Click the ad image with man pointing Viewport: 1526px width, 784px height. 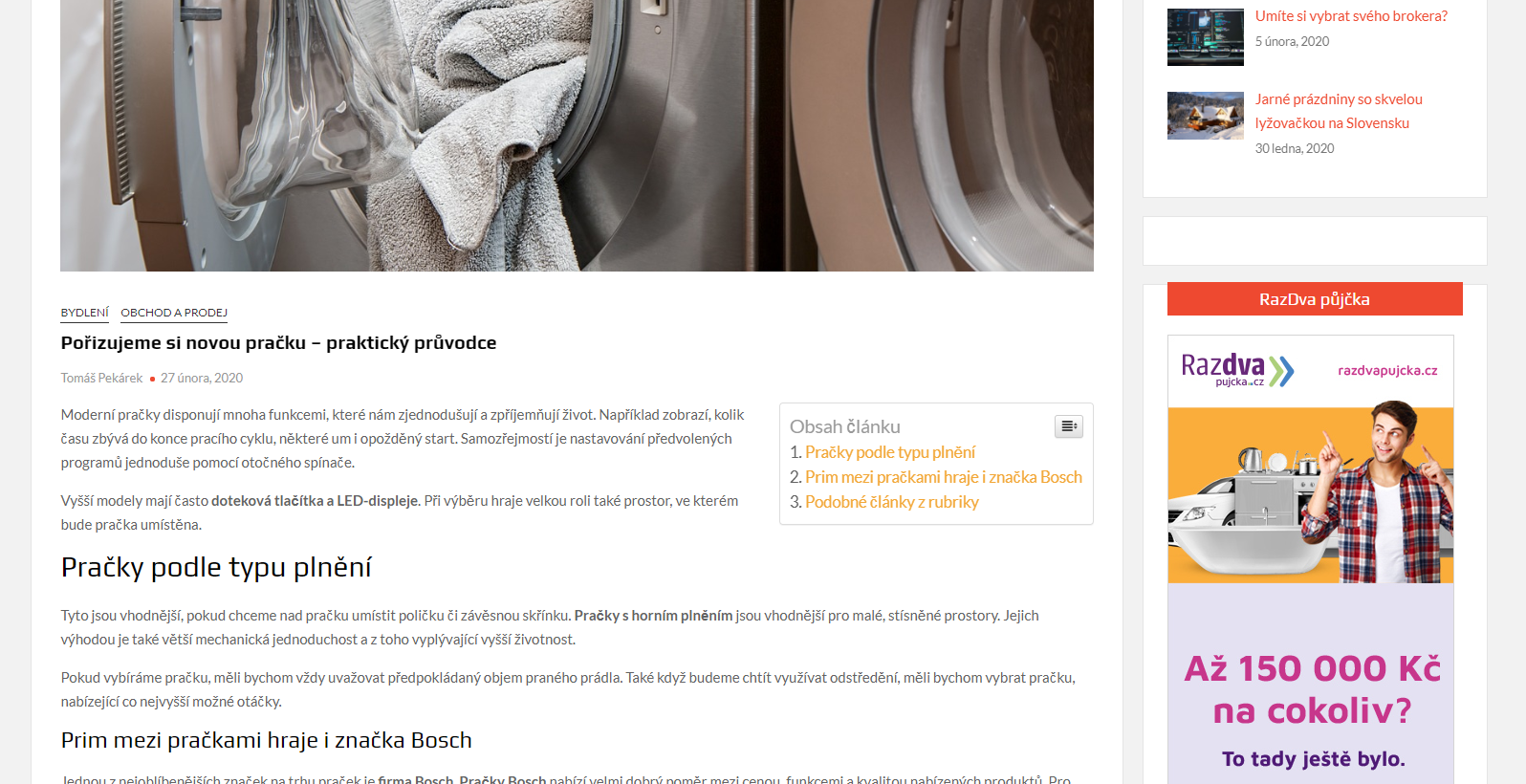point(1311,495)
